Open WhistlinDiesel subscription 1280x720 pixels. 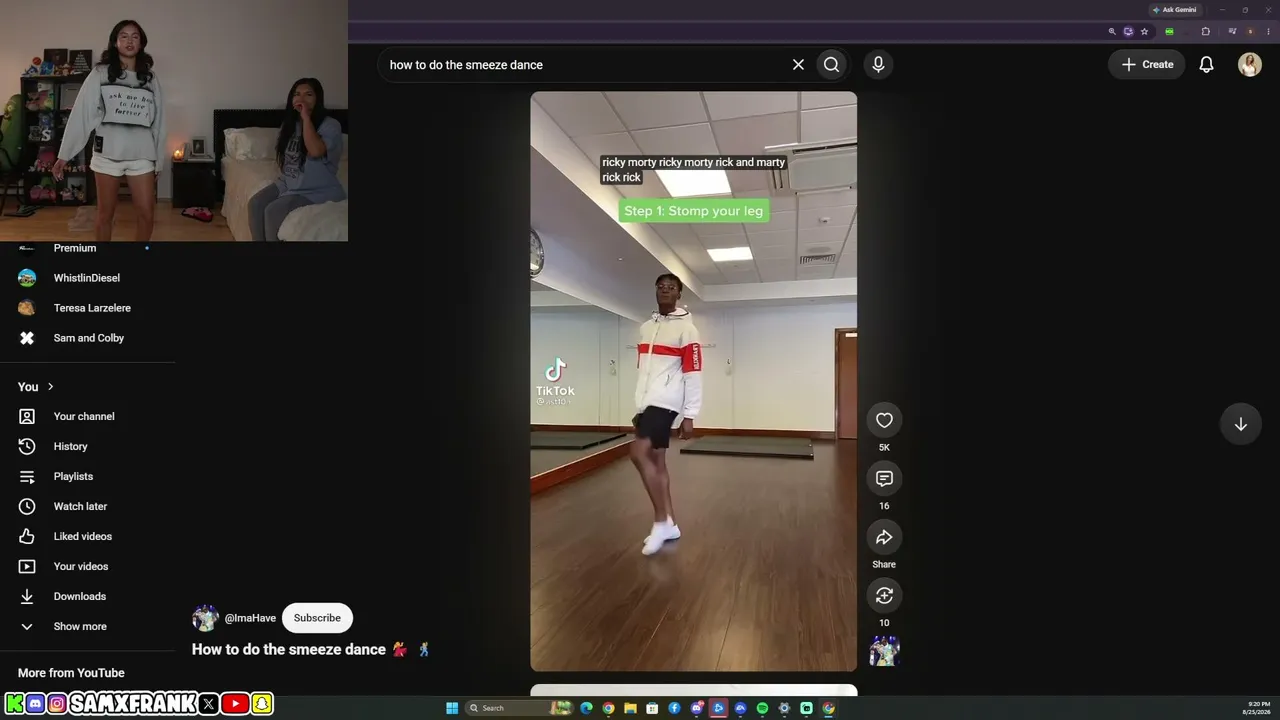coord(87,278)
